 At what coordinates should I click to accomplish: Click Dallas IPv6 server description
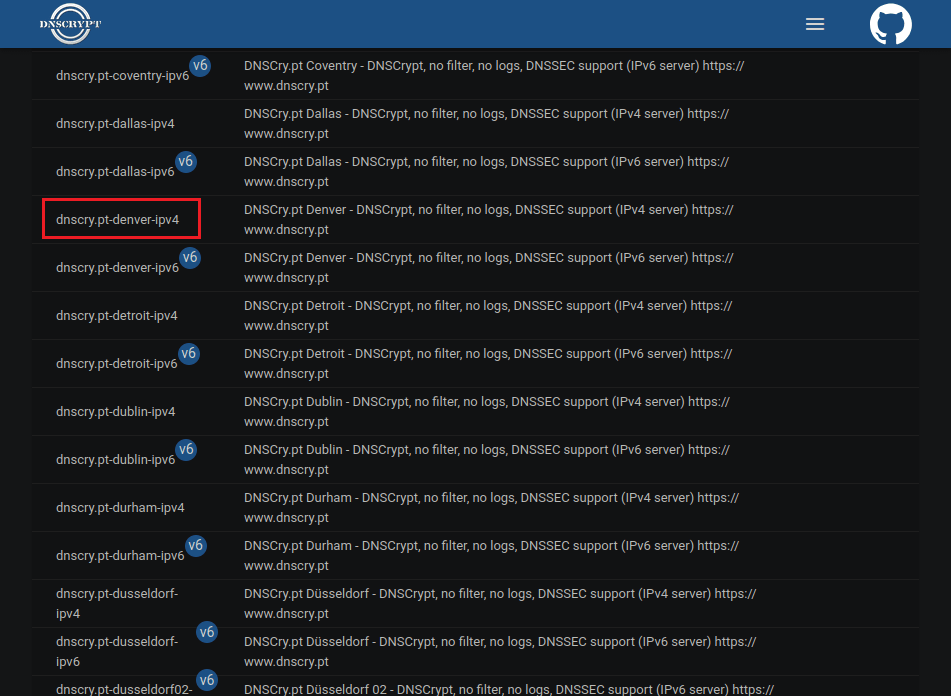(x=486, y=172)
